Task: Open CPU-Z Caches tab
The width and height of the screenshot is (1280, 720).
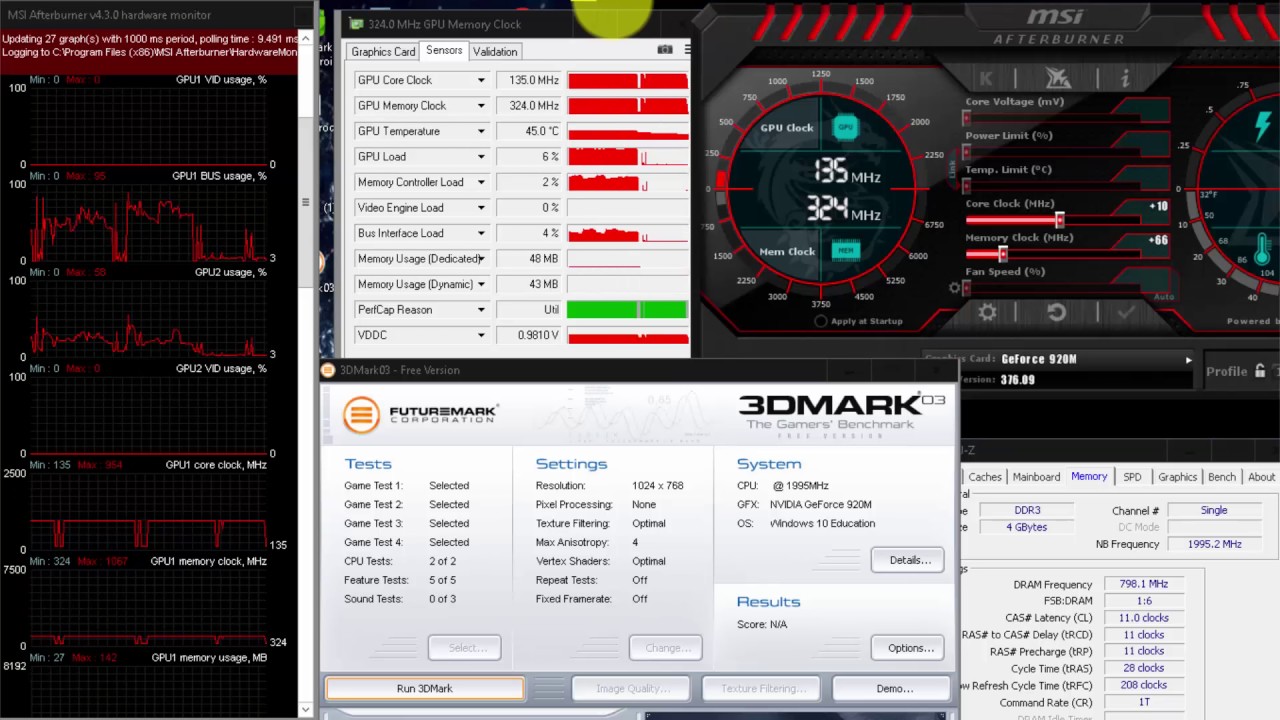Action: pyautogui.click(x=985, y=477)
